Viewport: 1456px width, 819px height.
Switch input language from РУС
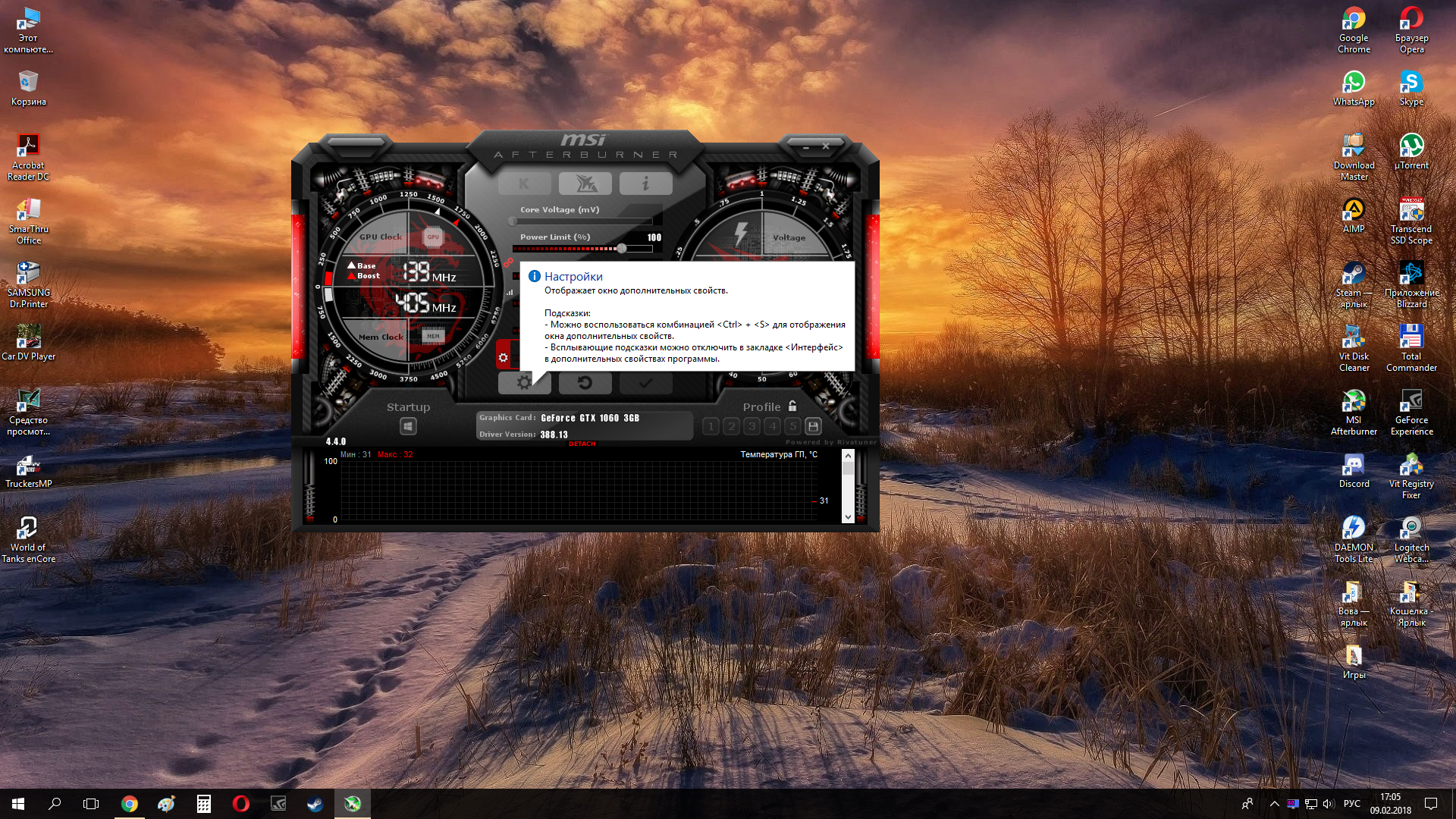pyautogui.click(x=1351, y=804)
